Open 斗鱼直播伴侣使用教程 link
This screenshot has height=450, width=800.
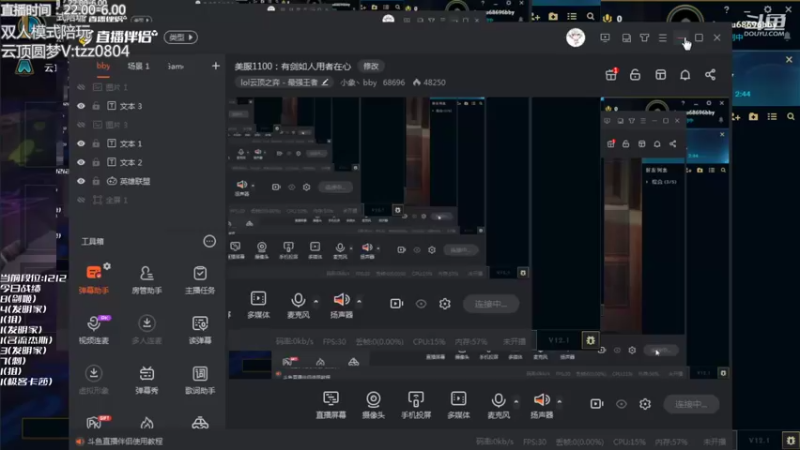pyautogui.click(x=124, y=441)
